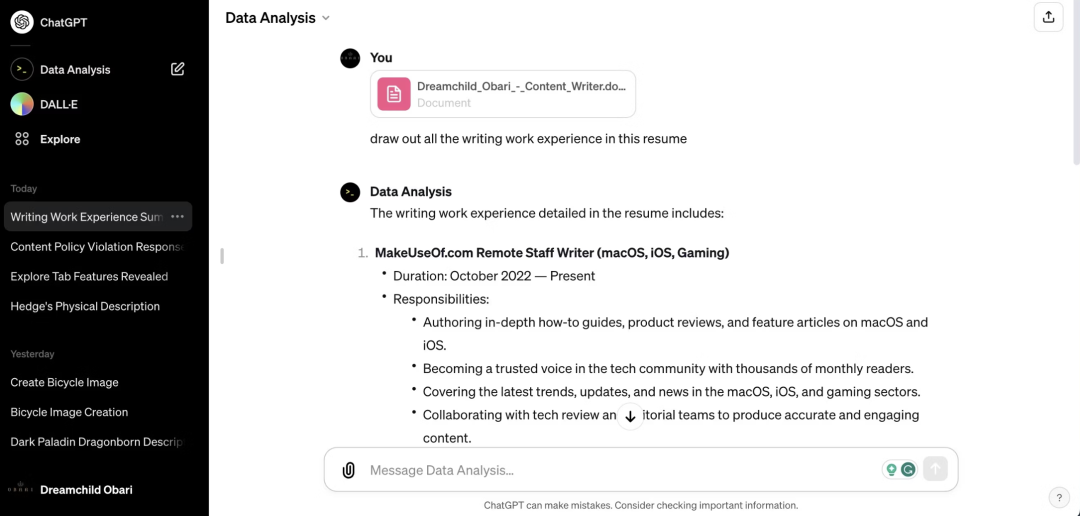Click the paperclip attach file icon

(x=348, y=470)
